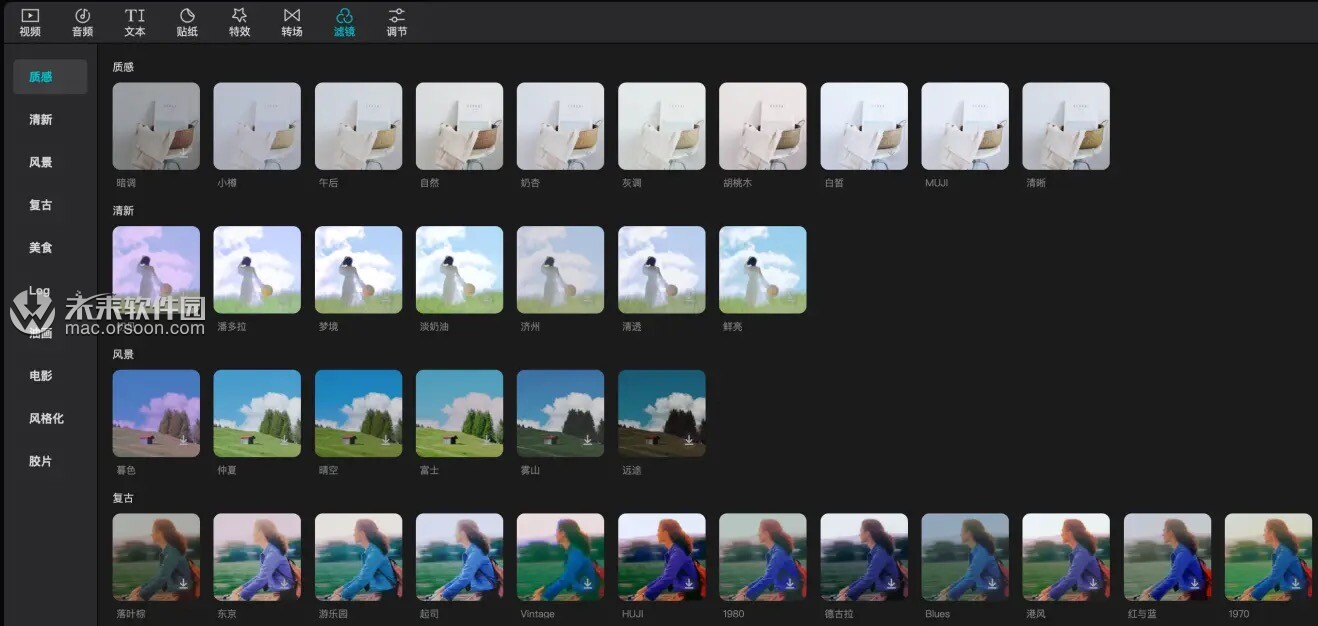The height and width of the screenshot is (626, 1318).
Task: Select the 滤镜 (Filters) tab
Action: click(344, 22)
